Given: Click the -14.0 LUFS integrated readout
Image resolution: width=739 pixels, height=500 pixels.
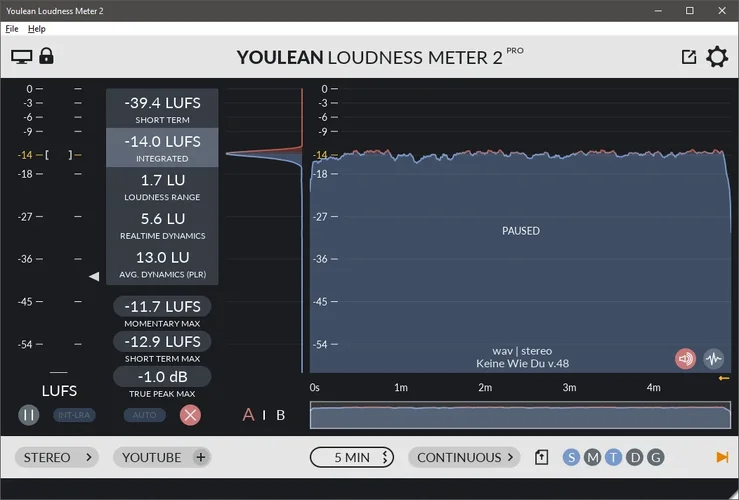Looking at the screenshot, I should 162,147.
